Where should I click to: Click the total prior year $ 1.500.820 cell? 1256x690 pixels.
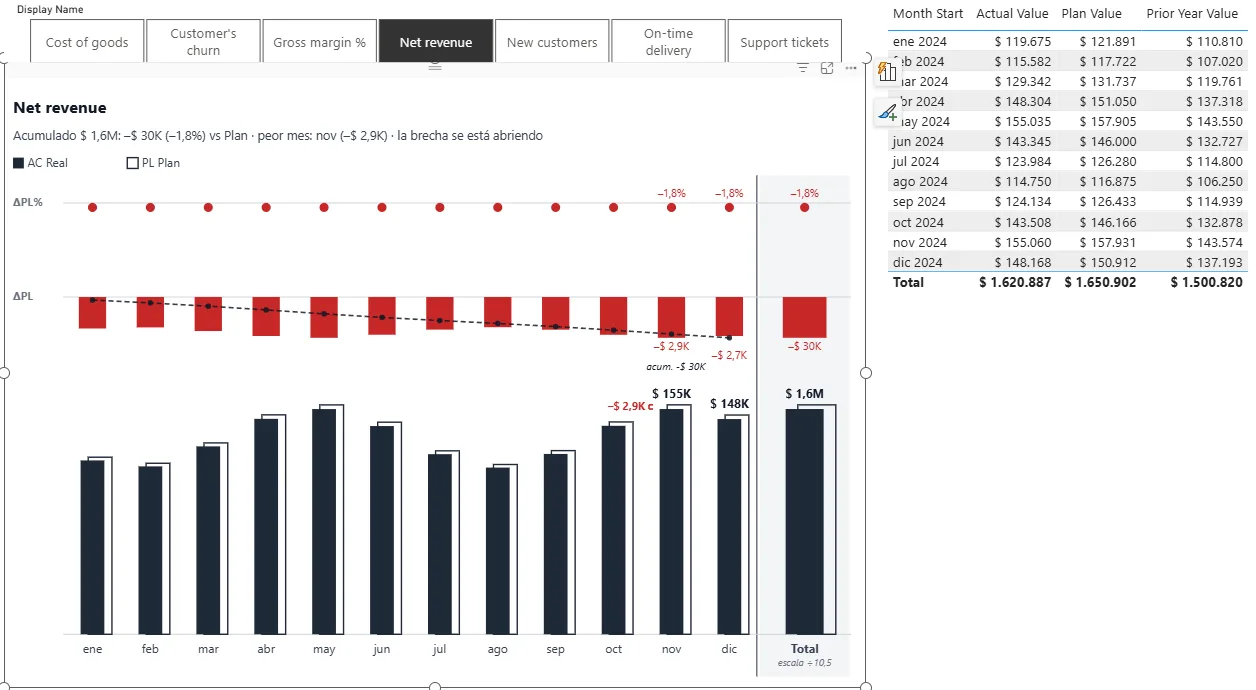click(x=1207, y=282)
